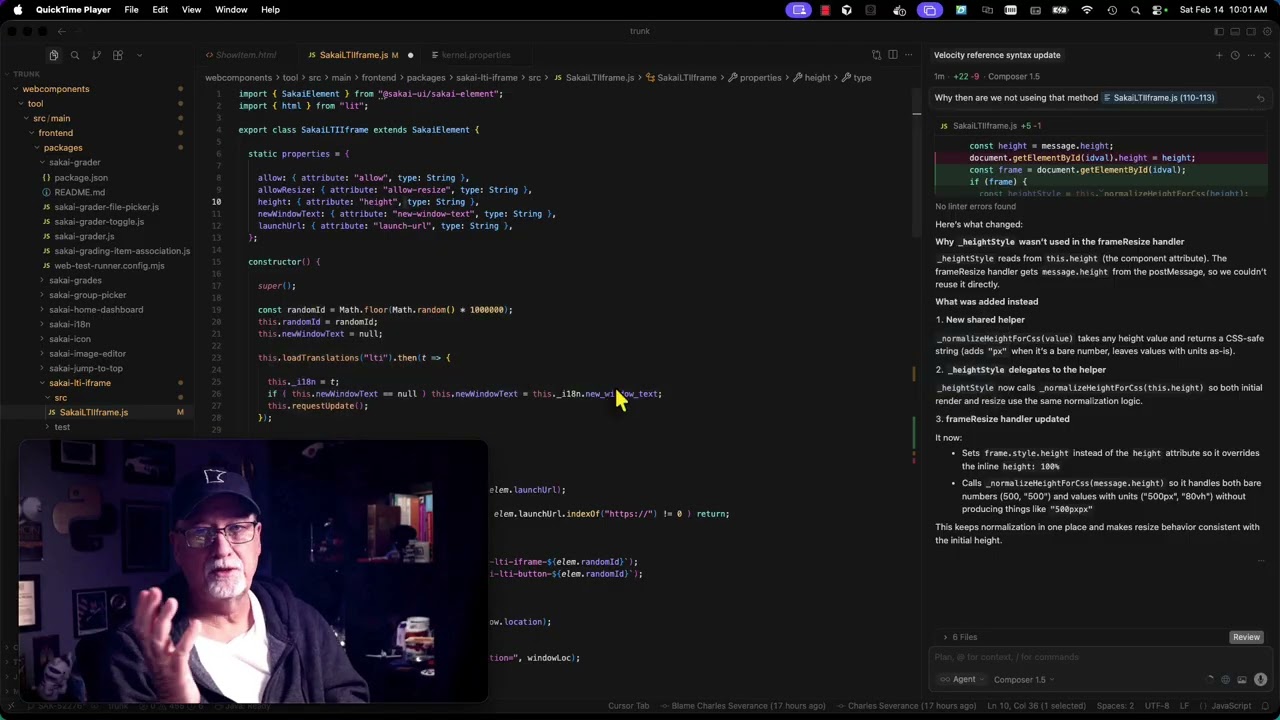The image size is (1280, 720).
Task: Open the Help menu
Action: 270,10
